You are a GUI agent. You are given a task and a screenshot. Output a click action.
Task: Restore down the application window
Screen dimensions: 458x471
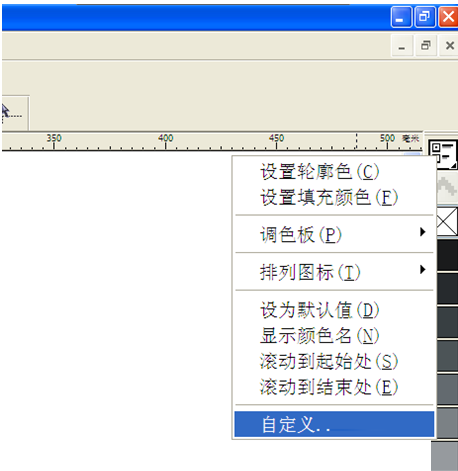425,17
